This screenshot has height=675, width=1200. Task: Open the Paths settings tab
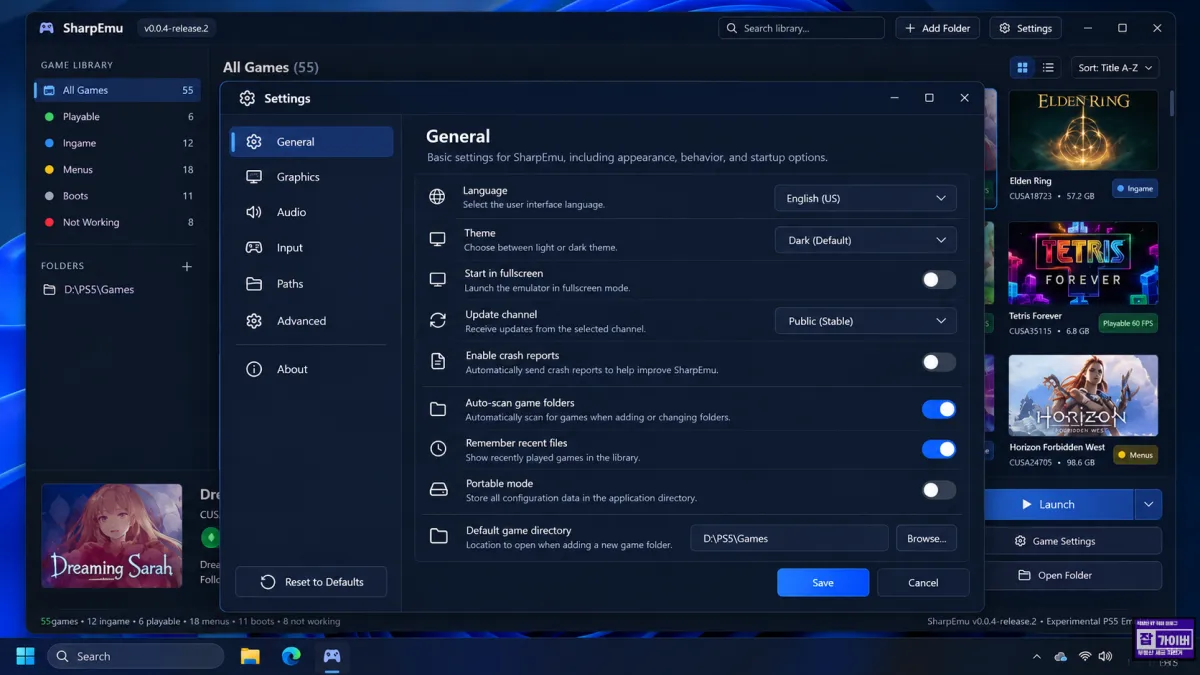[312, 284]
